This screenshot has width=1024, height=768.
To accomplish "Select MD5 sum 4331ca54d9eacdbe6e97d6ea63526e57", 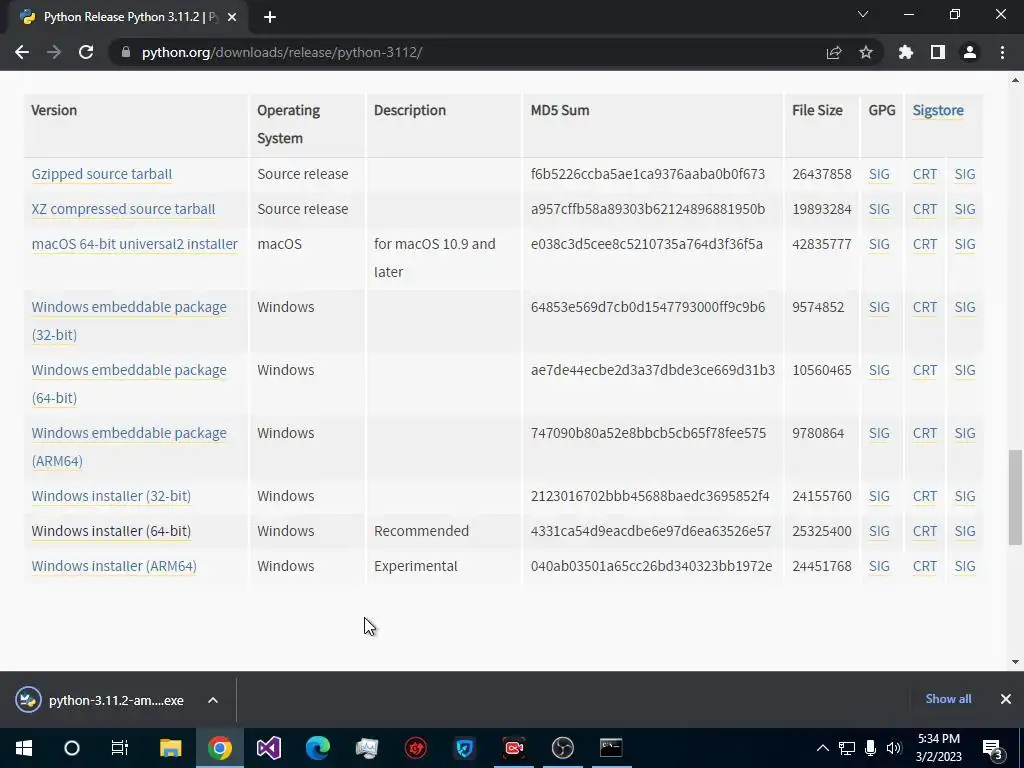I will [x=650, y=531].
